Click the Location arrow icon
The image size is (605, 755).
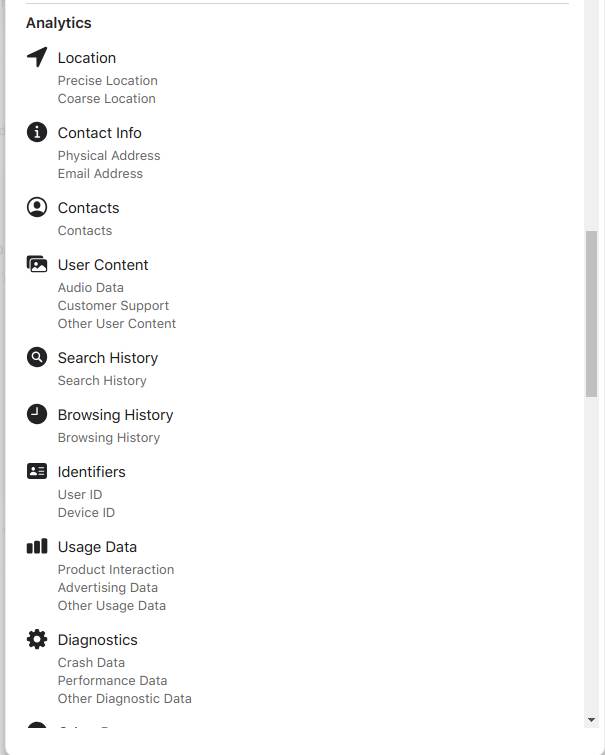pyautogui.click(x=37, y=57)
